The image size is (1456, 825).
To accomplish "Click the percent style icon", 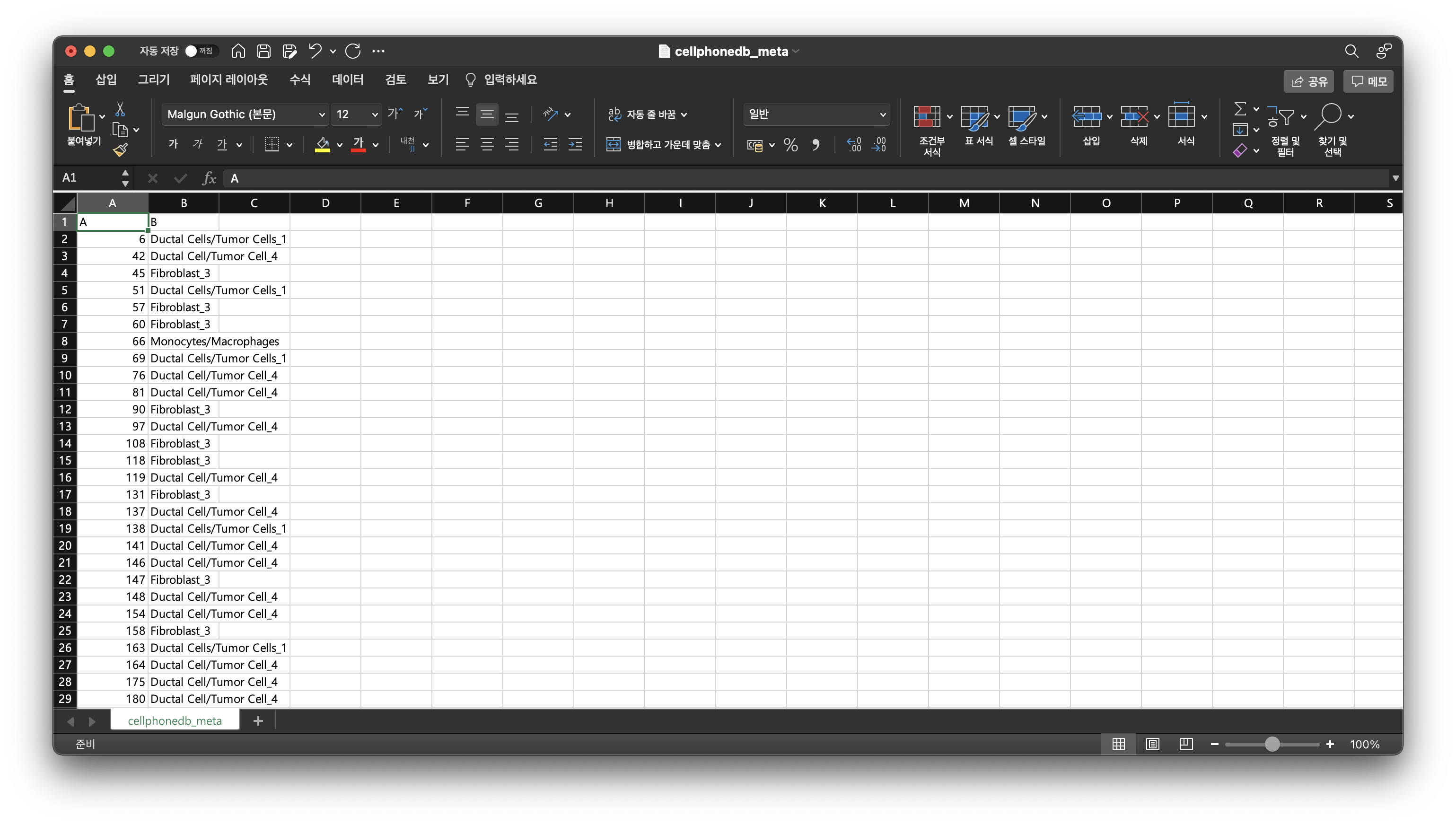I will coord(790,145).
